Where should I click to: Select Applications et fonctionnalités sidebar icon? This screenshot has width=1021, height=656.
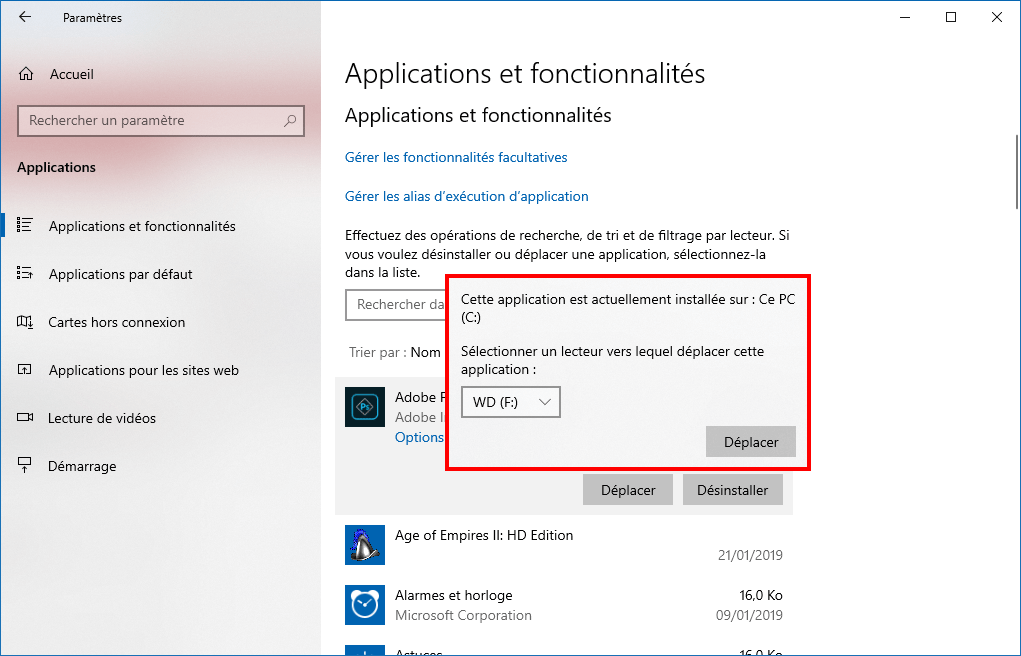(25, 225)
